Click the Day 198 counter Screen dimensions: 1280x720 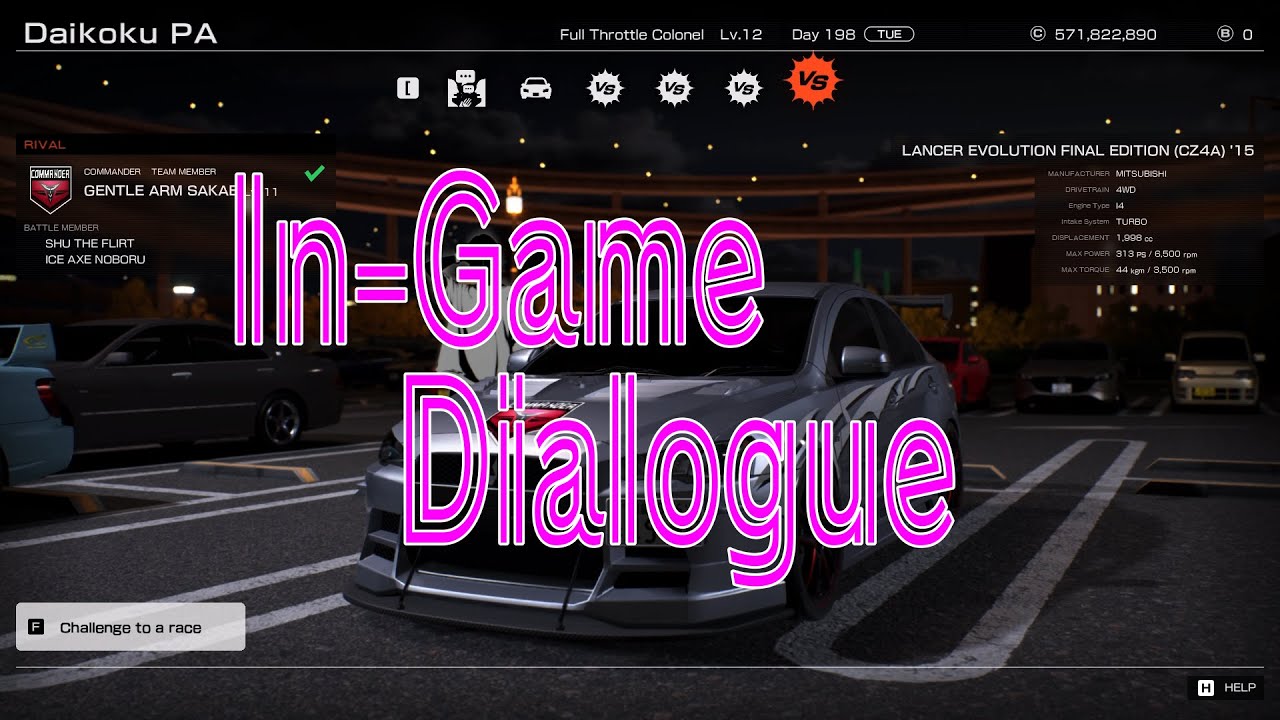coord(823,34)
